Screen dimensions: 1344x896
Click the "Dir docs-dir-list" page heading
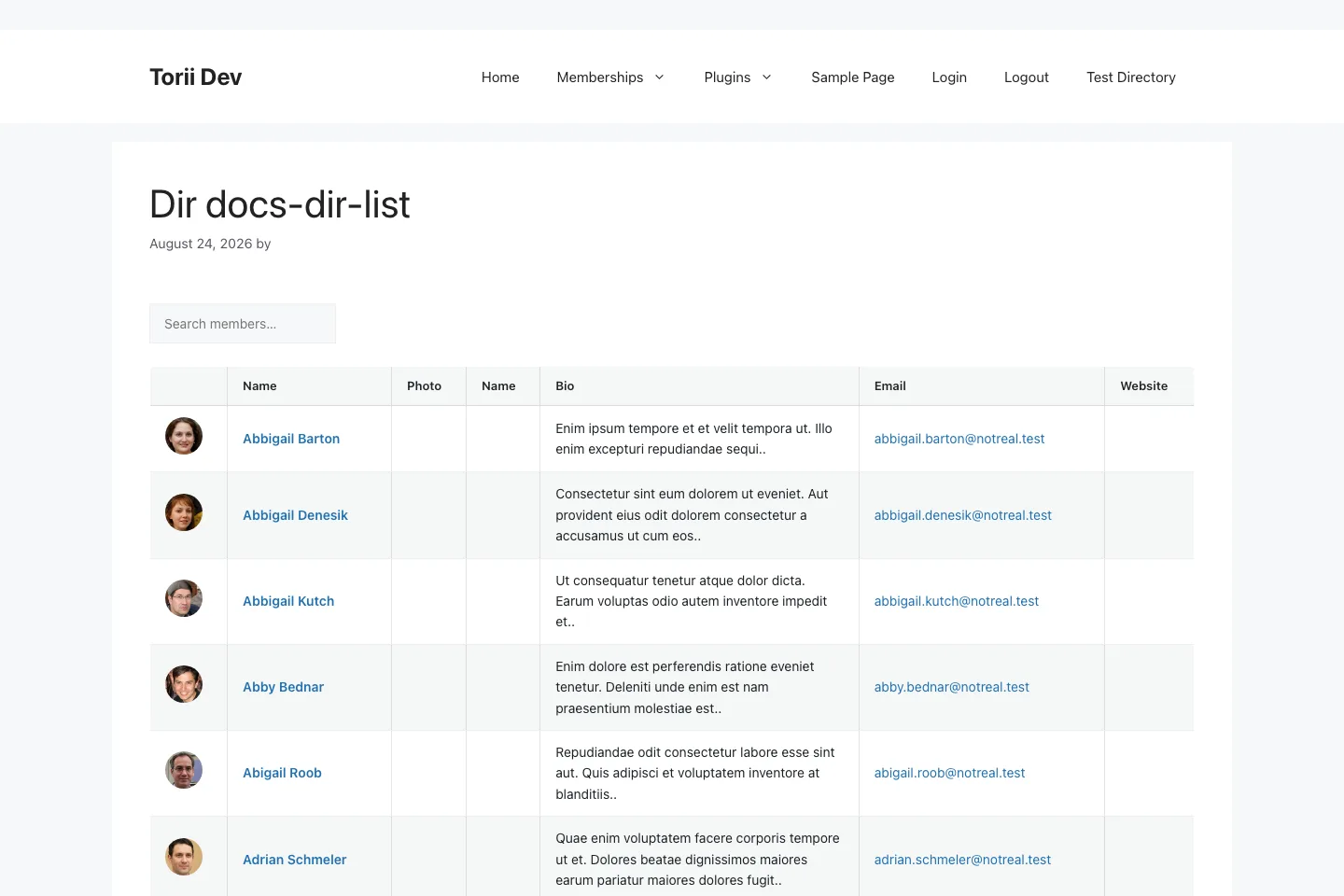(x=280, y=204)
